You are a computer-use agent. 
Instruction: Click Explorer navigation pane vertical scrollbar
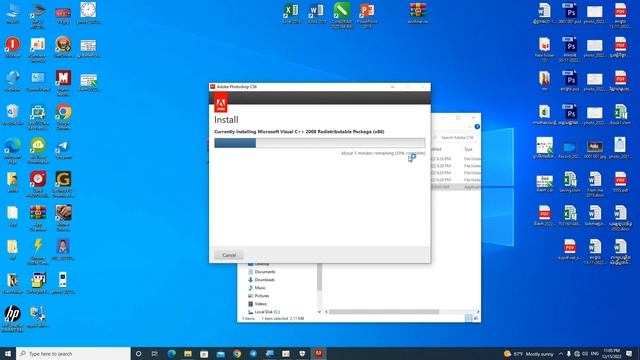(x=319, y=278)
